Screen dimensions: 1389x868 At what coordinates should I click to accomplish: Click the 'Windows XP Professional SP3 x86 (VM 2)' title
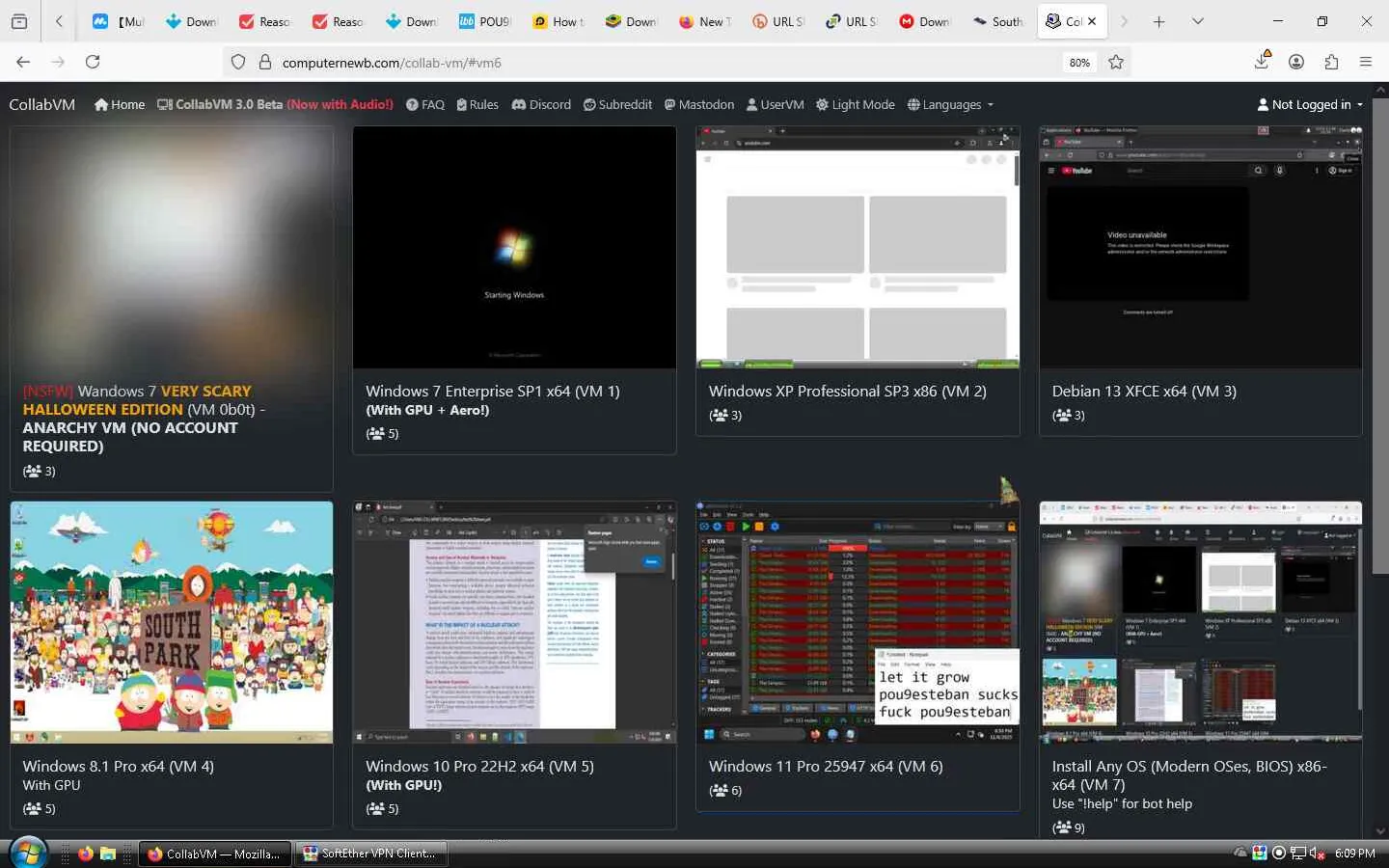[x=848, y=391]
